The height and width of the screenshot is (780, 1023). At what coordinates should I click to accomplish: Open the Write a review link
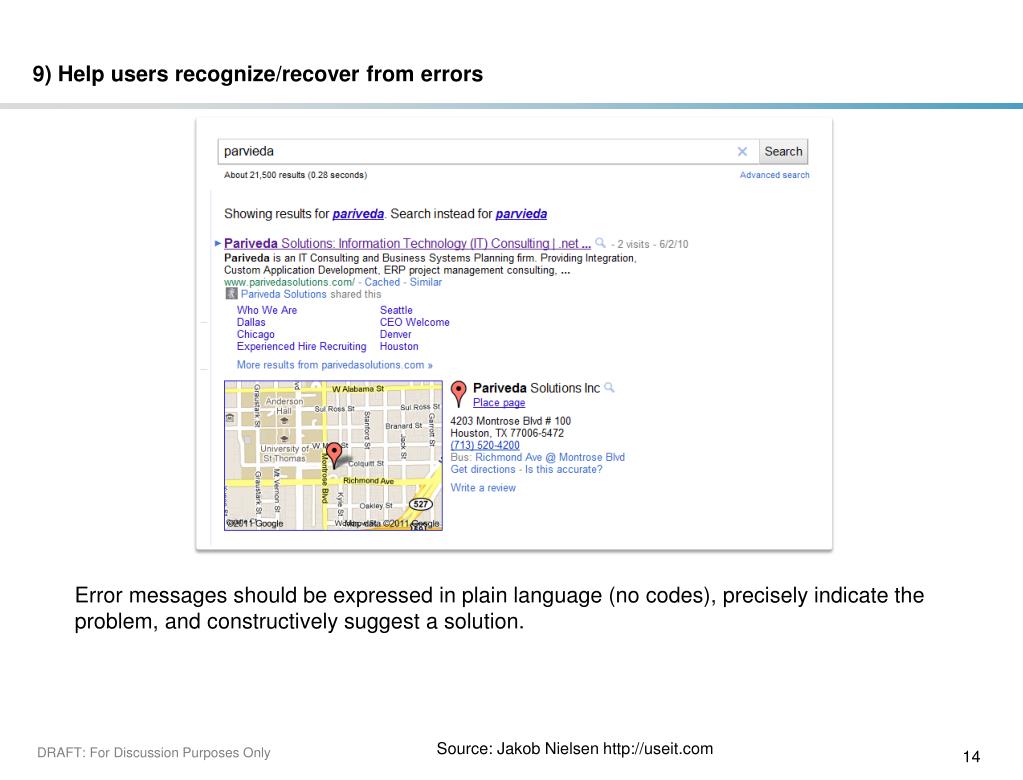pyautogui.click(x=483, y=488)
